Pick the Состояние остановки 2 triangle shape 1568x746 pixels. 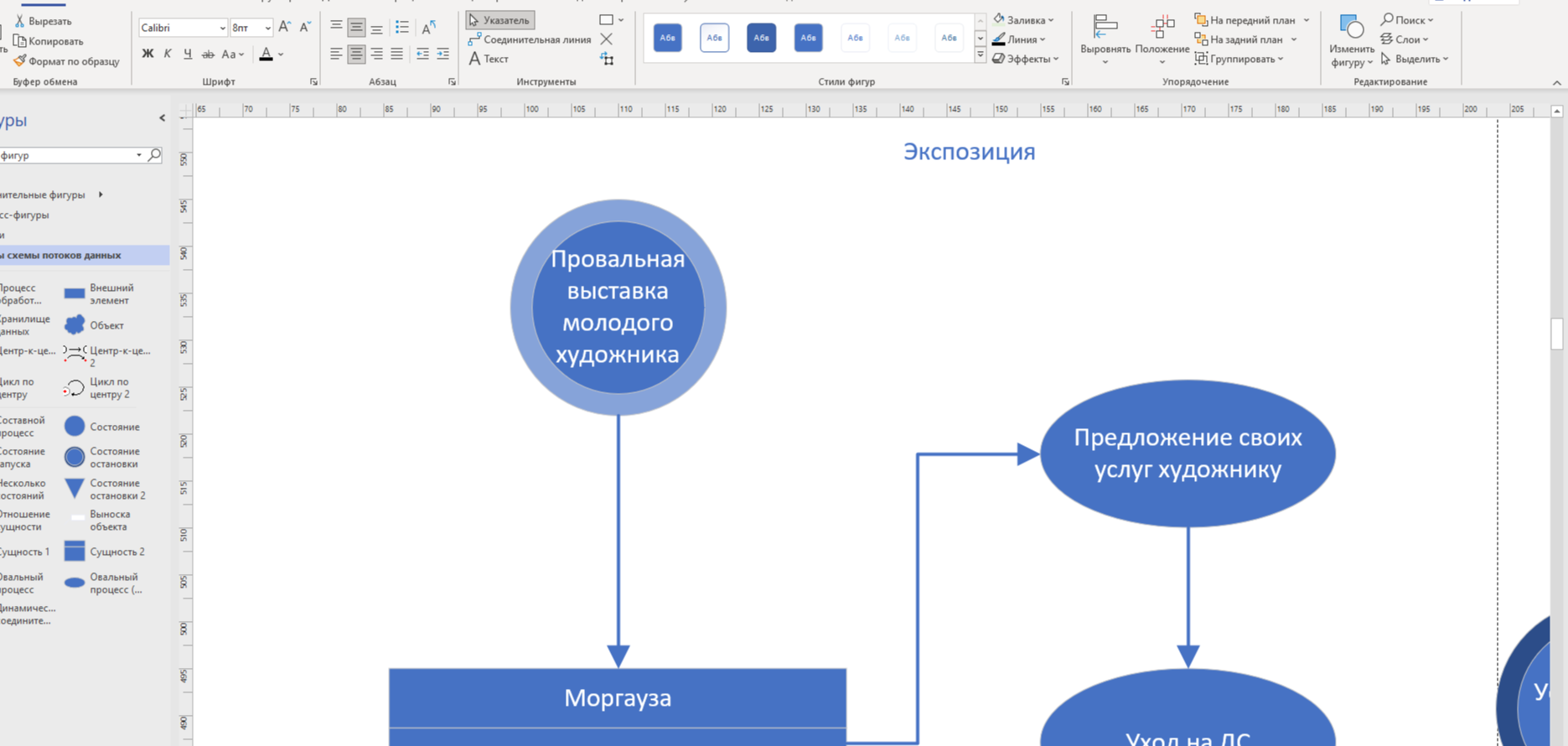tap(75, 489)
